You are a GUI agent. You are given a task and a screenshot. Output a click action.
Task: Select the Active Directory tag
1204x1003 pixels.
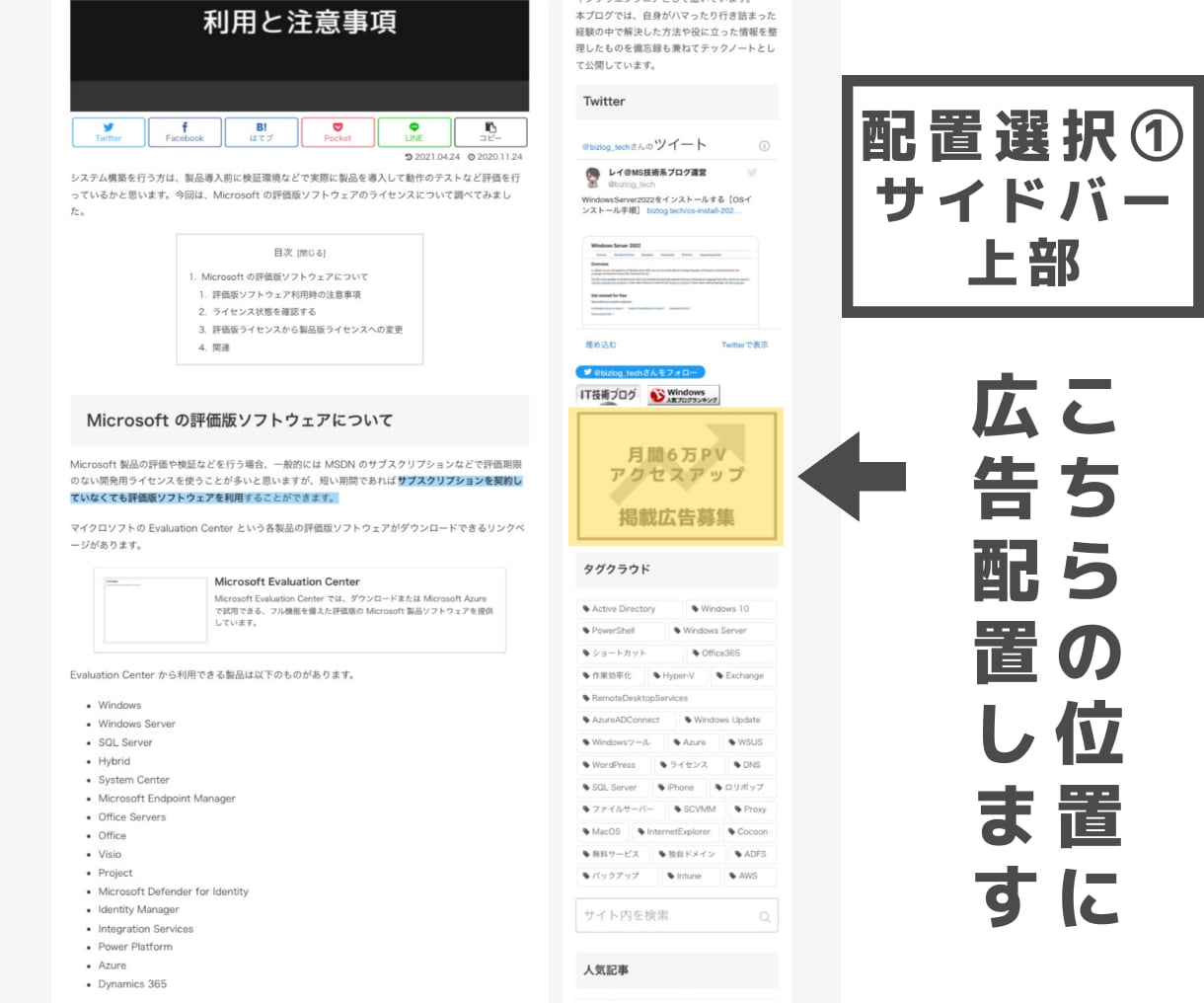click(630, 609)
